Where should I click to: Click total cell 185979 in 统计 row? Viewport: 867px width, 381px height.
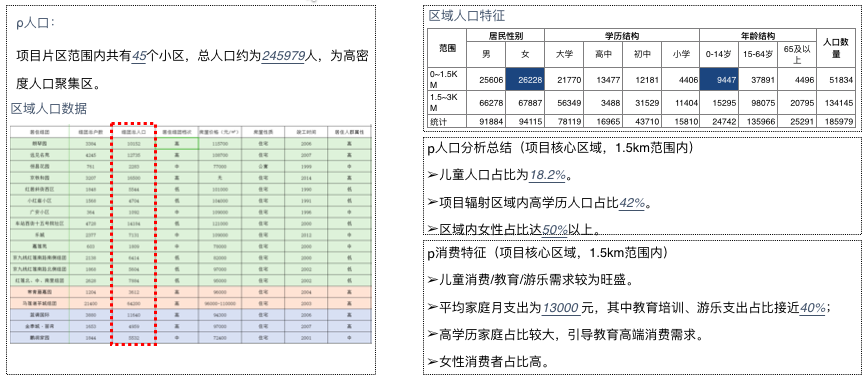click(x=835, y=121)
